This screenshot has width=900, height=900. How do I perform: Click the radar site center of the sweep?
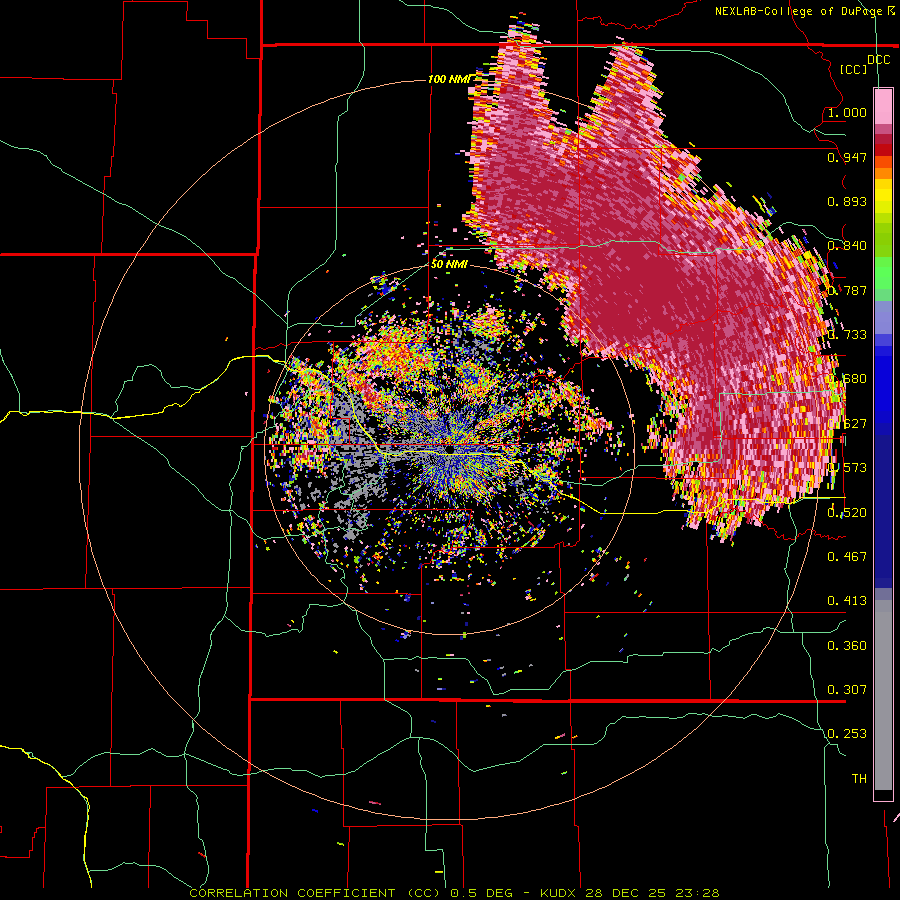click(449, 450)
